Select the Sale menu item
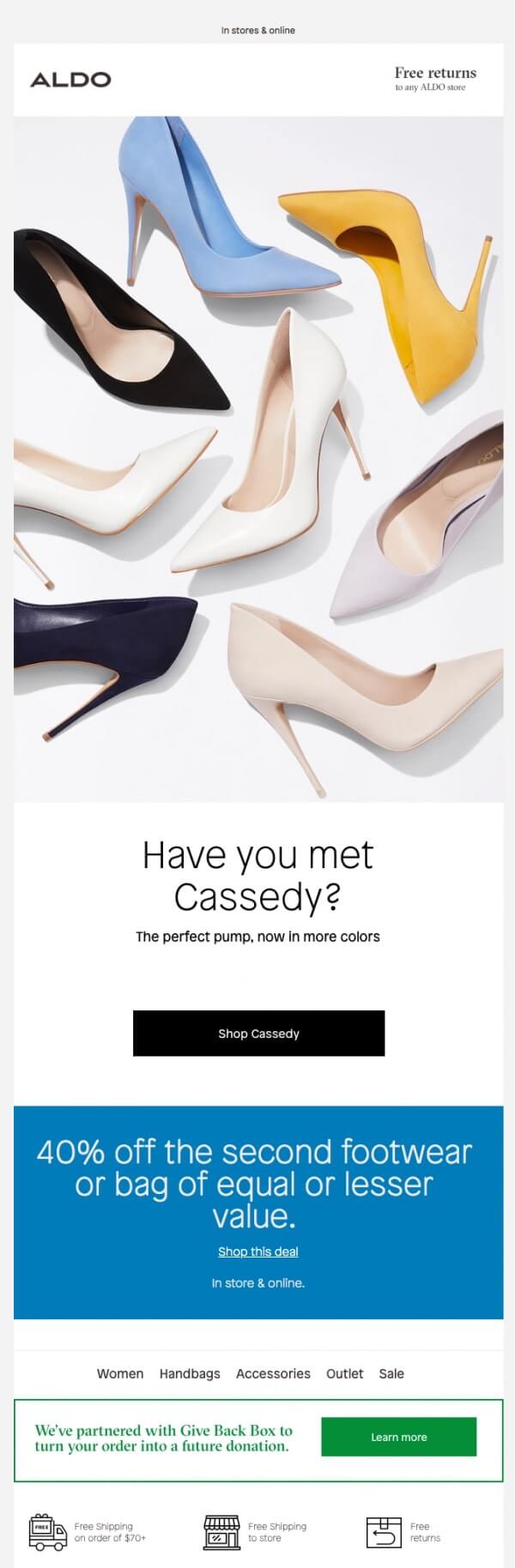Screen dimensions: 515x1568 click(391, 1373)
